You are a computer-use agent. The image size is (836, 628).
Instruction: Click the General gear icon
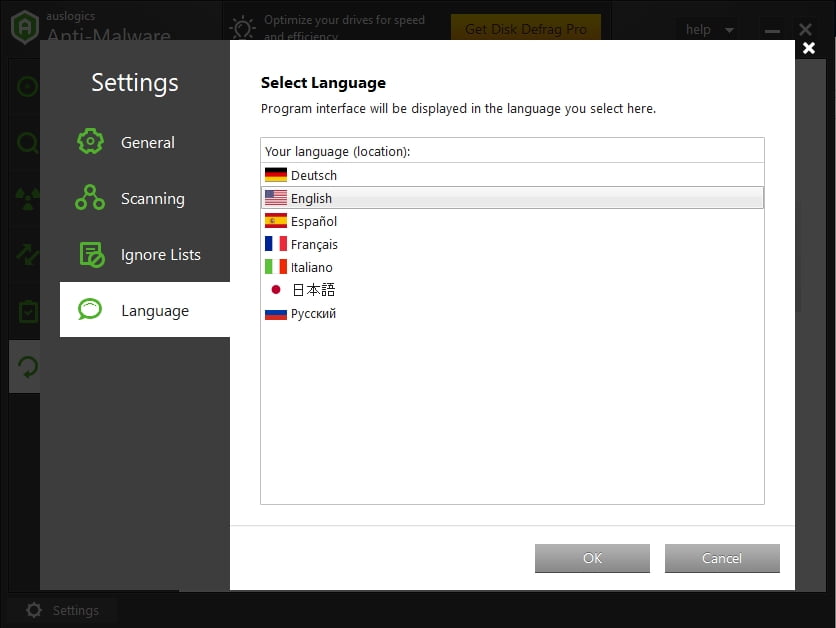90,141
